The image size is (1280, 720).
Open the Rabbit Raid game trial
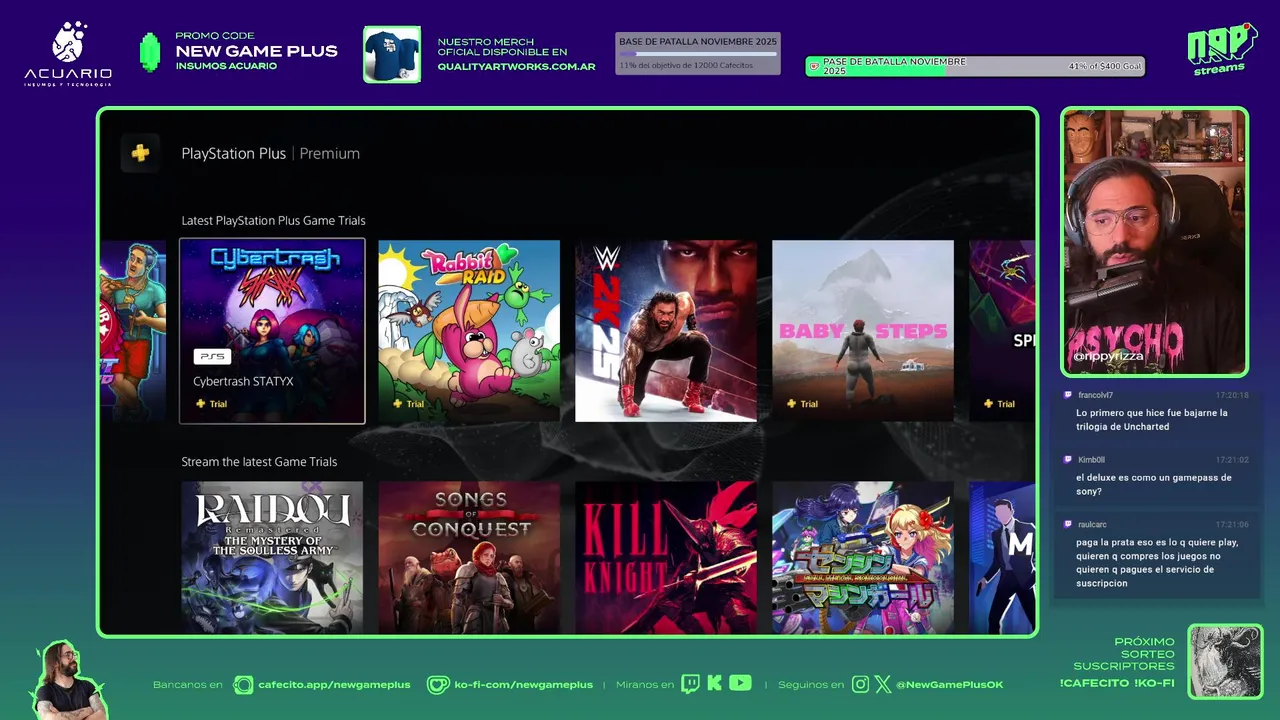pos(469,331)
